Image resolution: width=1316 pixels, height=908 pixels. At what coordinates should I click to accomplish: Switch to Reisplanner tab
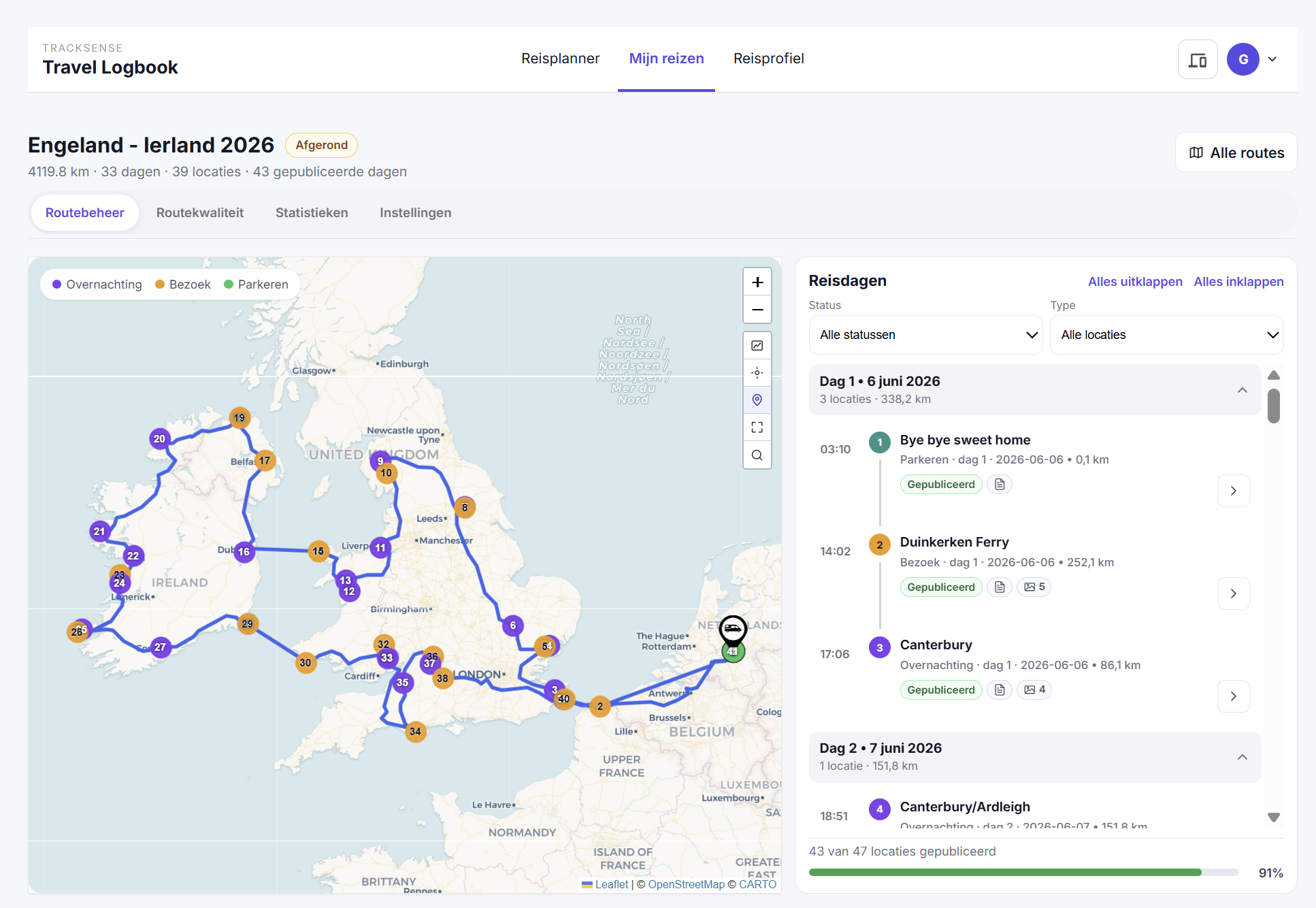click(x=560, y=59)
